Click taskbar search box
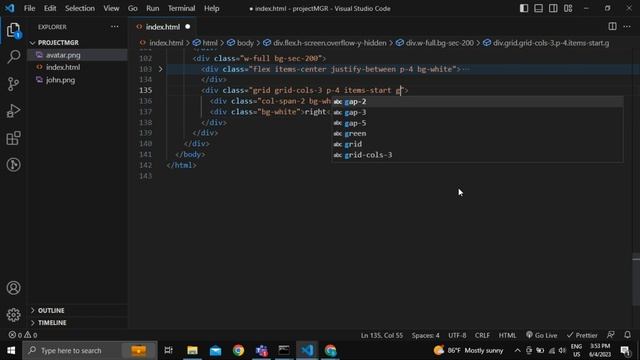This screenshot has width=640, height=360. point(90,350)
